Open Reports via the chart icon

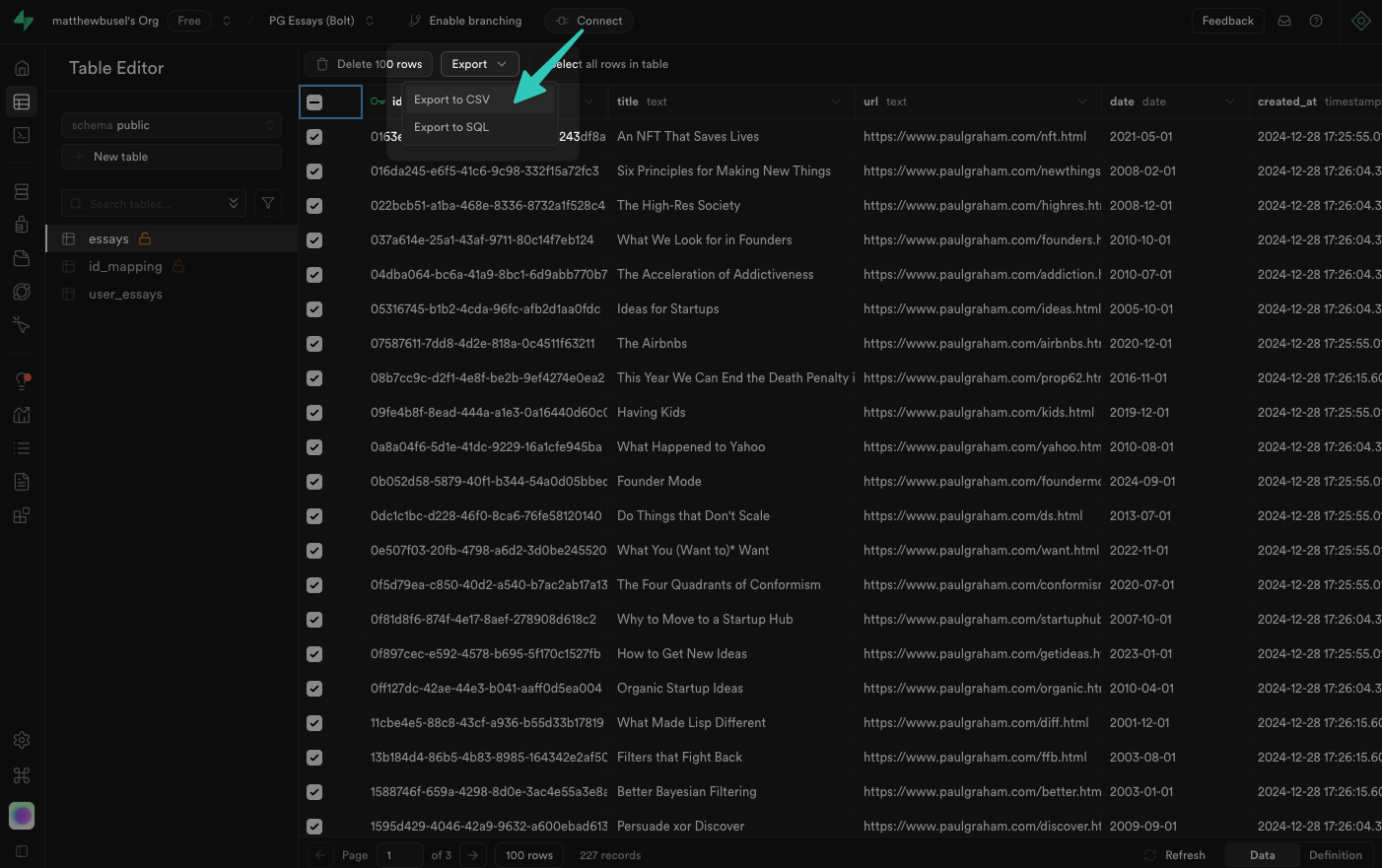click(x=21, y=414)
